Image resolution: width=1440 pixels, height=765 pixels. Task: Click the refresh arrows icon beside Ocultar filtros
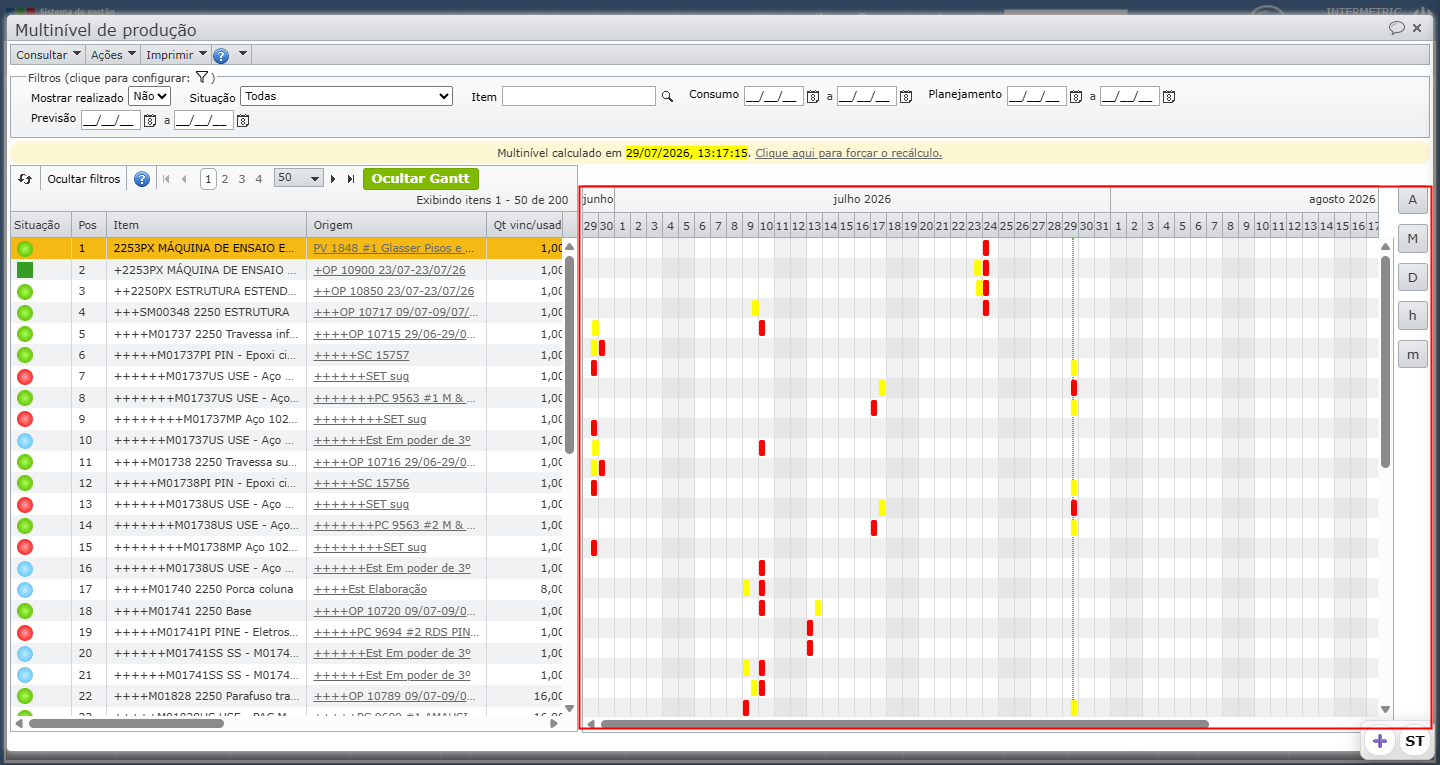(x=26, y=179)
